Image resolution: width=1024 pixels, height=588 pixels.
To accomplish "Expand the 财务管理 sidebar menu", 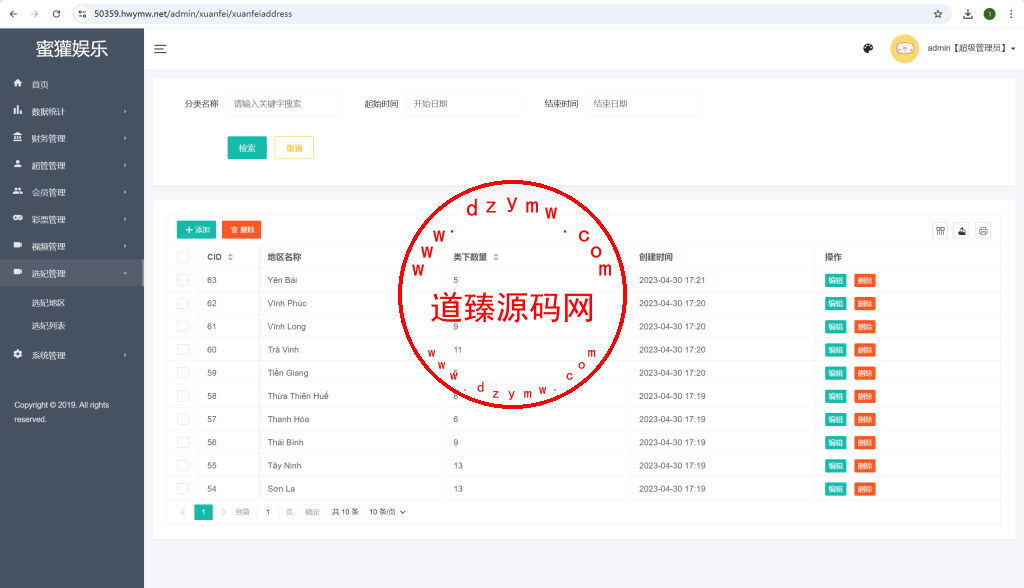I will (x=72, y=139).
